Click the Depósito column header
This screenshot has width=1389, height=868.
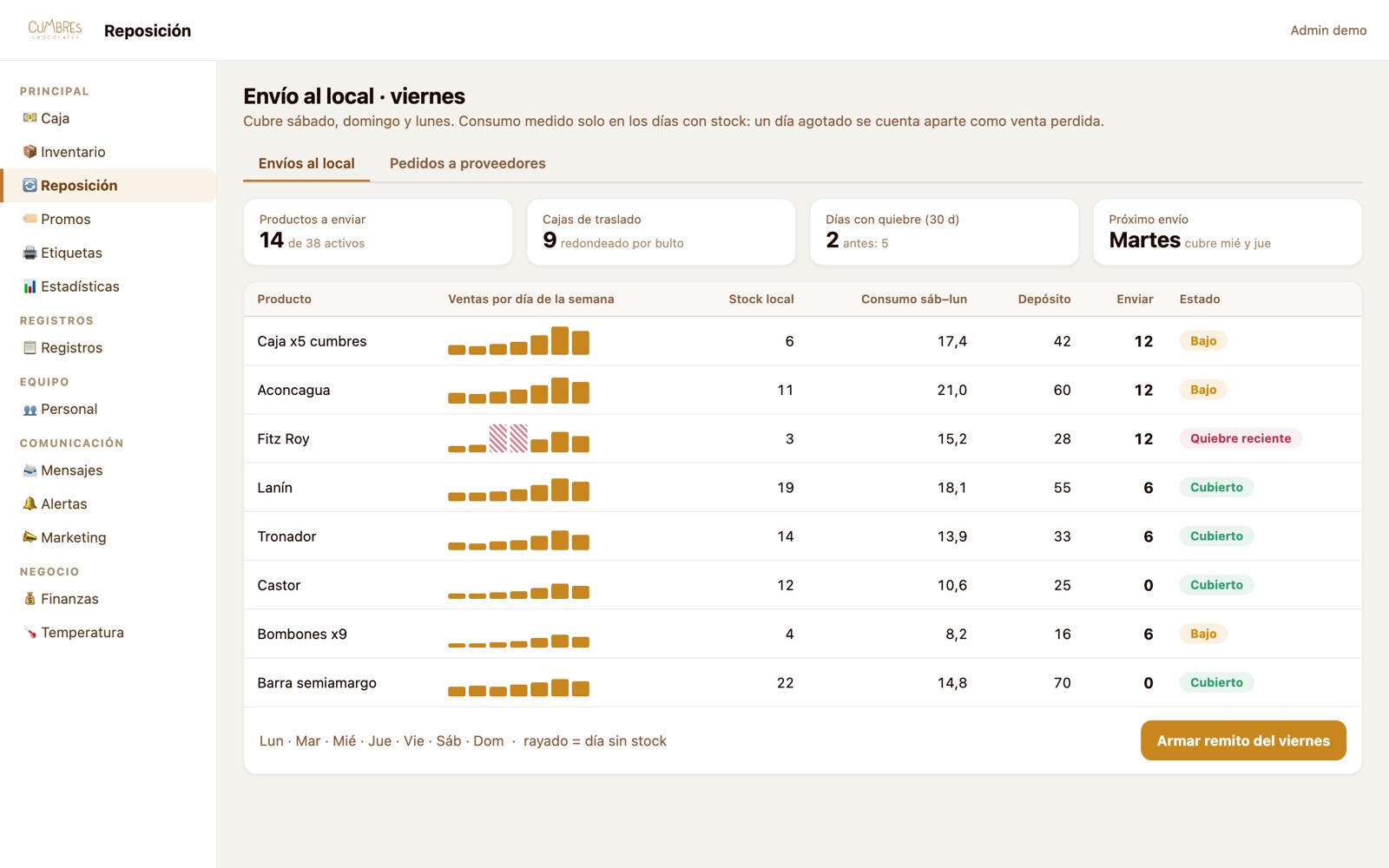(x=1044, y=299)
